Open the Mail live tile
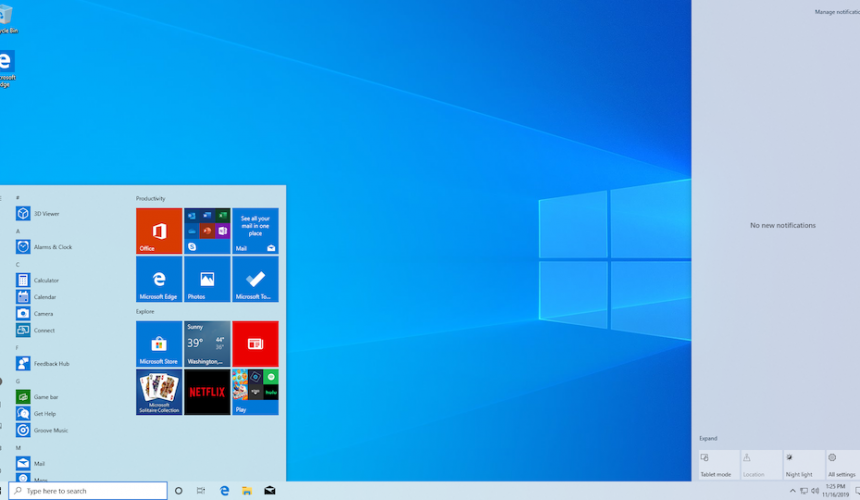 click(x=255, y=231)
